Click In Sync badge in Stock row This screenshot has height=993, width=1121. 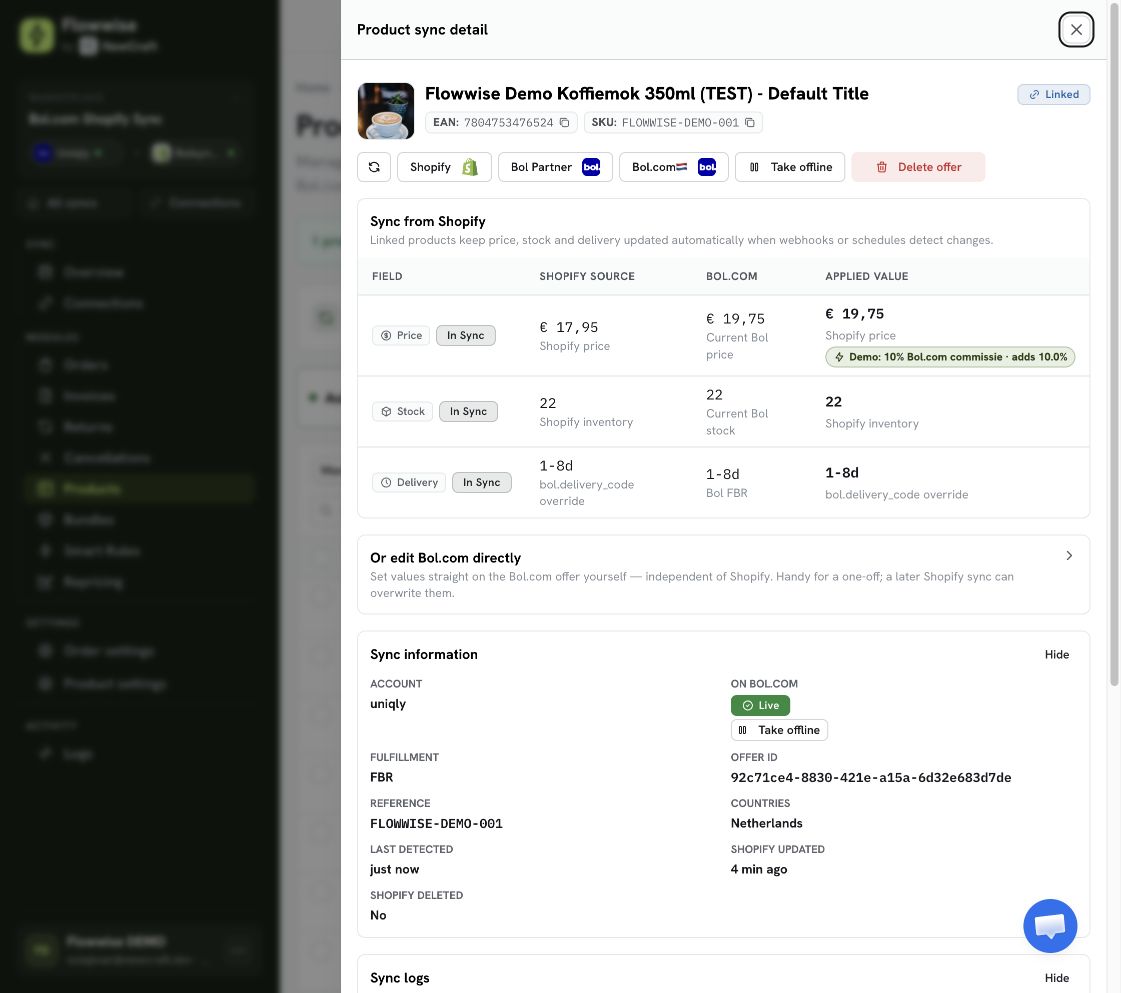(x=468, y=411)
